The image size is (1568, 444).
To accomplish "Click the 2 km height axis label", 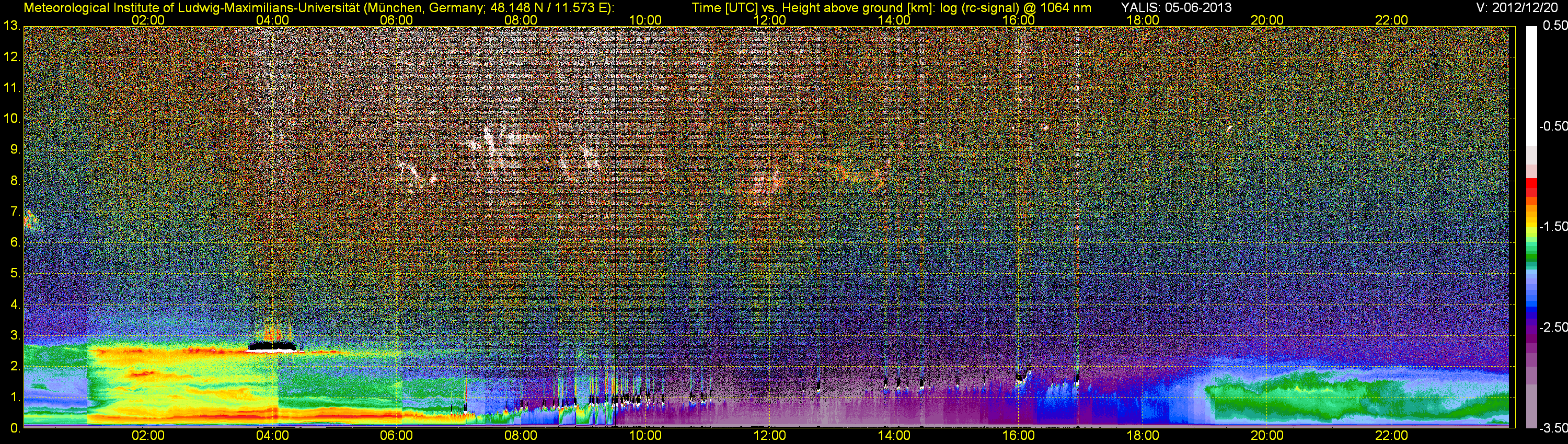I will click(x=15, y=366).
